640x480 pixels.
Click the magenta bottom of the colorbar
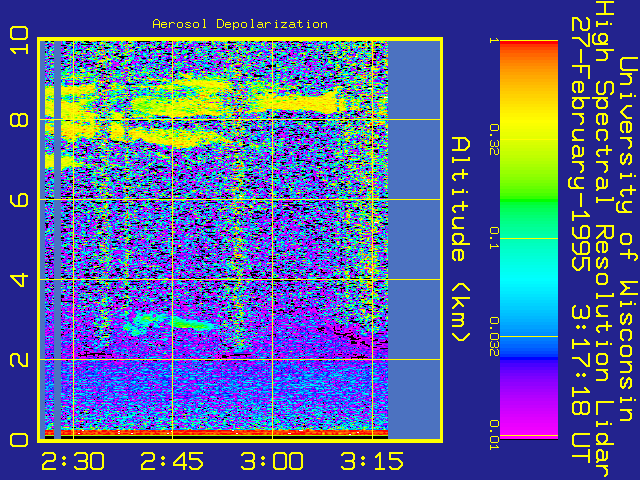click(529, 429)
